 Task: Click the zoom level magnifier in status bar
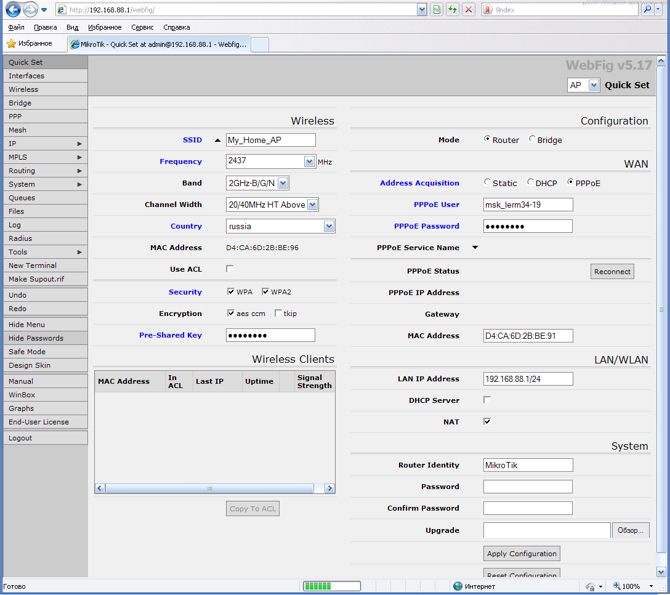(x=617, y=586)
